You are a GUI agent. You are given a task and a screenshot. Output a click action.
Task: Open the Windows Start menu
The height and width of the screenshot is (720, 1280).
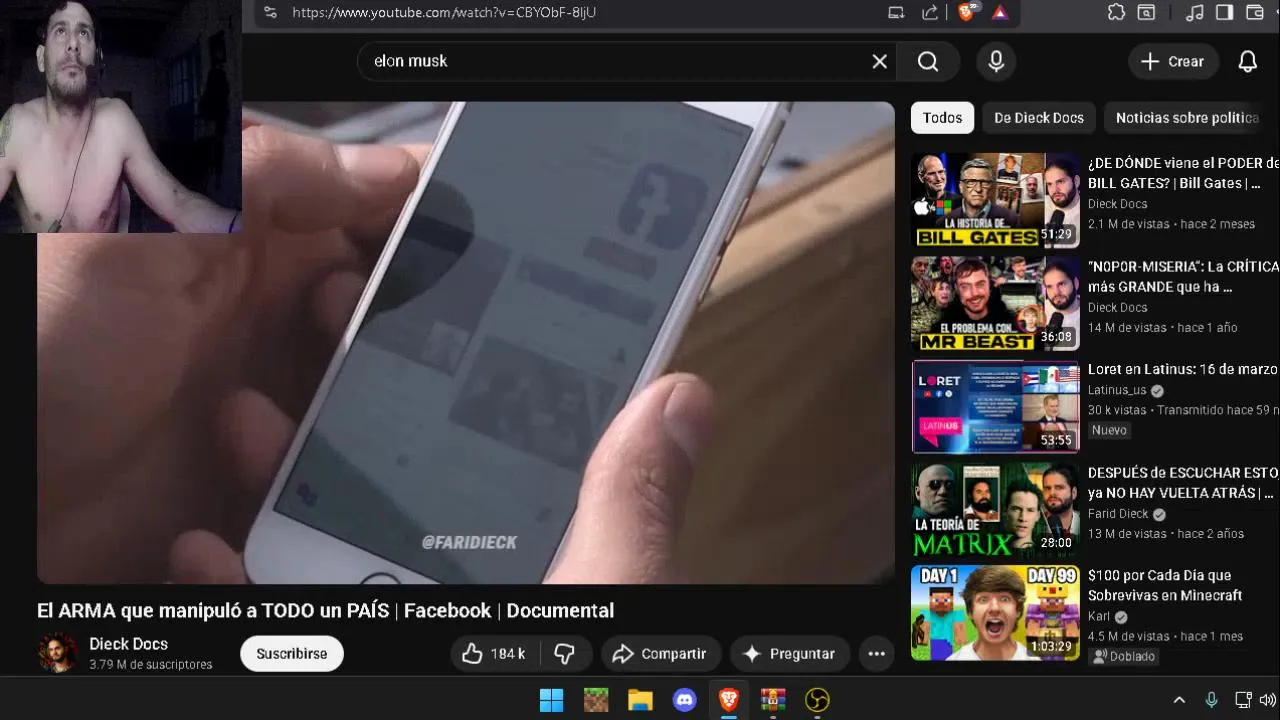551,700
